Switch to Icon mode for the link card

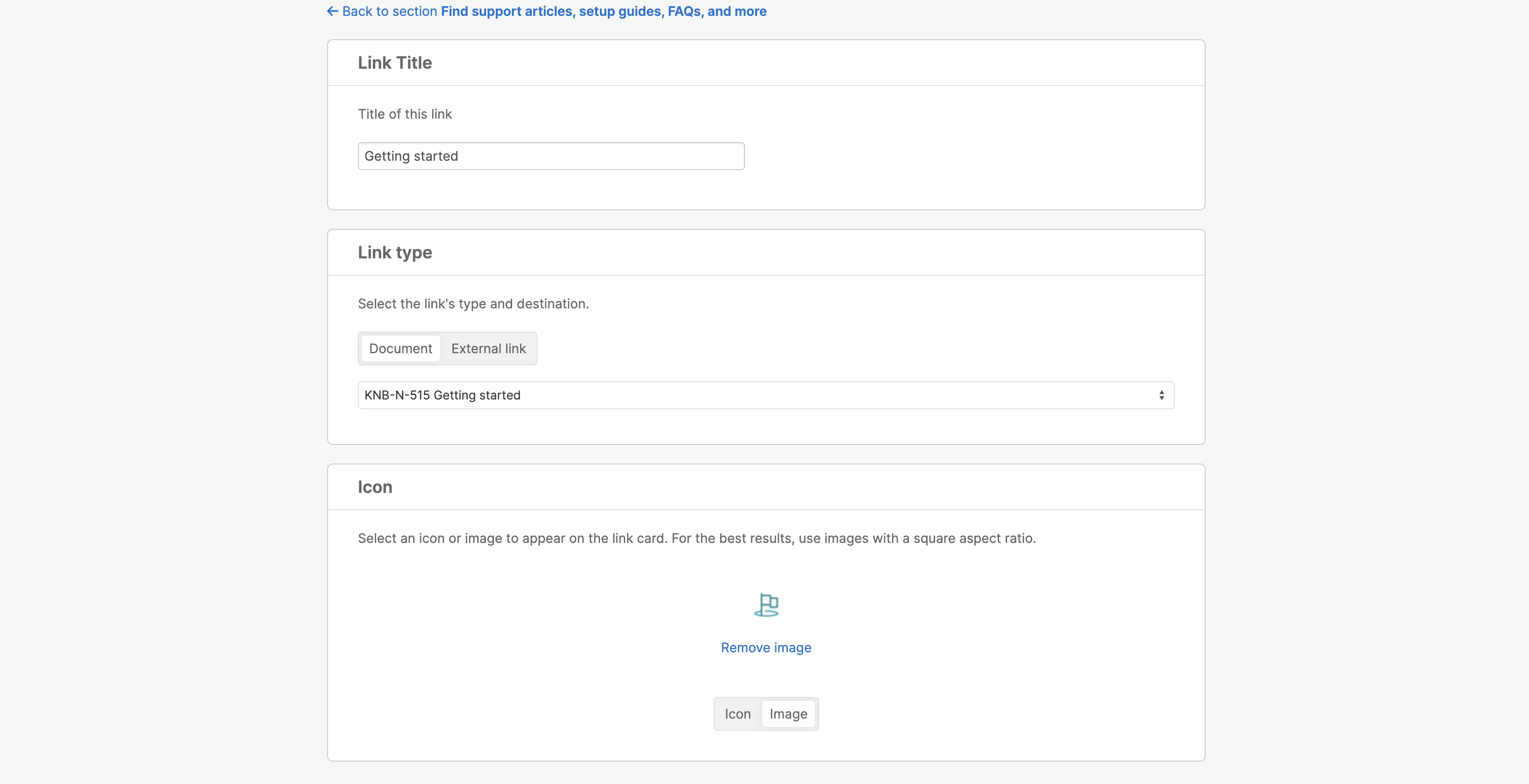pos(738,714)
